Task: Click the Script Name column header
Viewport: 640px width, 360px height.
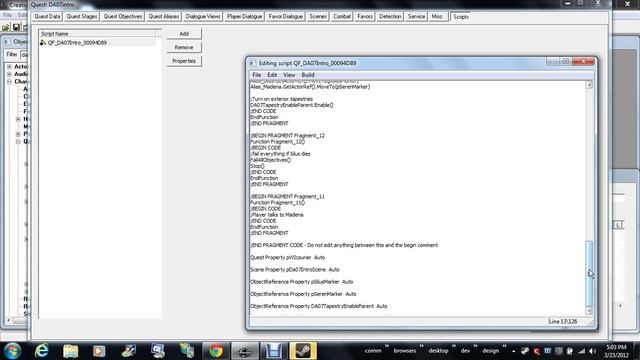Action: pyautogui.click(x=97, y=34)
